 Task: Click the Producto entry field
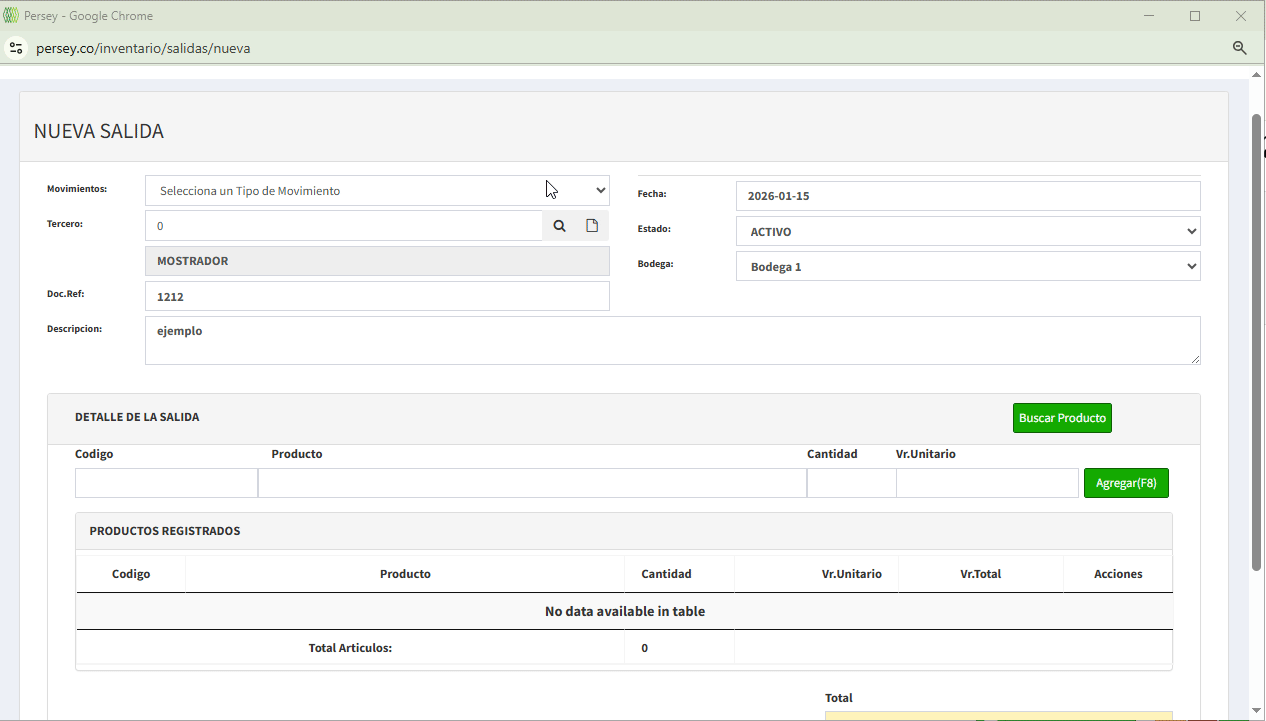click(x=532, y=483)
